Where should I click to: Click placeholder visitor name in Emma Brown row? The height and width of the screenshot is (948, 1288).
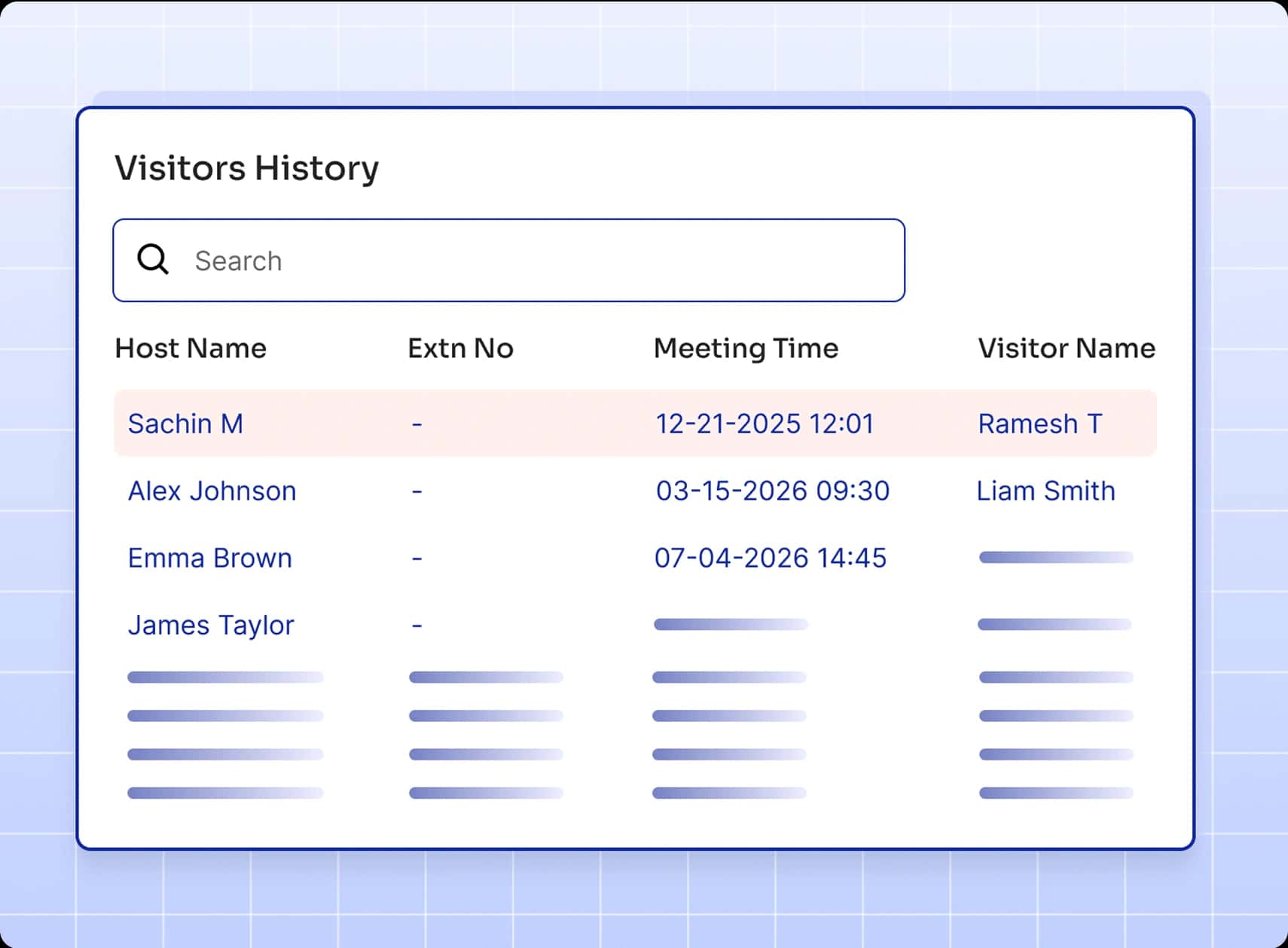coord(1056,558)
